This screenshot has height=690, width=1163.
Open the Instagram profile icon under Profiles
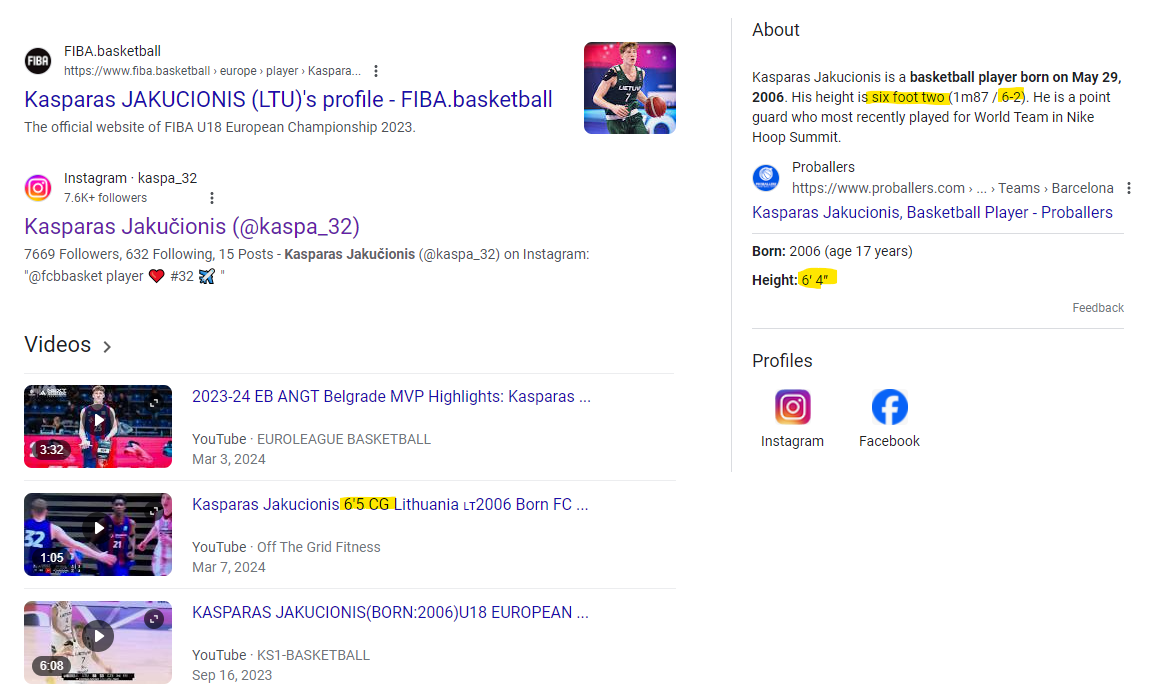click(792, 407)
